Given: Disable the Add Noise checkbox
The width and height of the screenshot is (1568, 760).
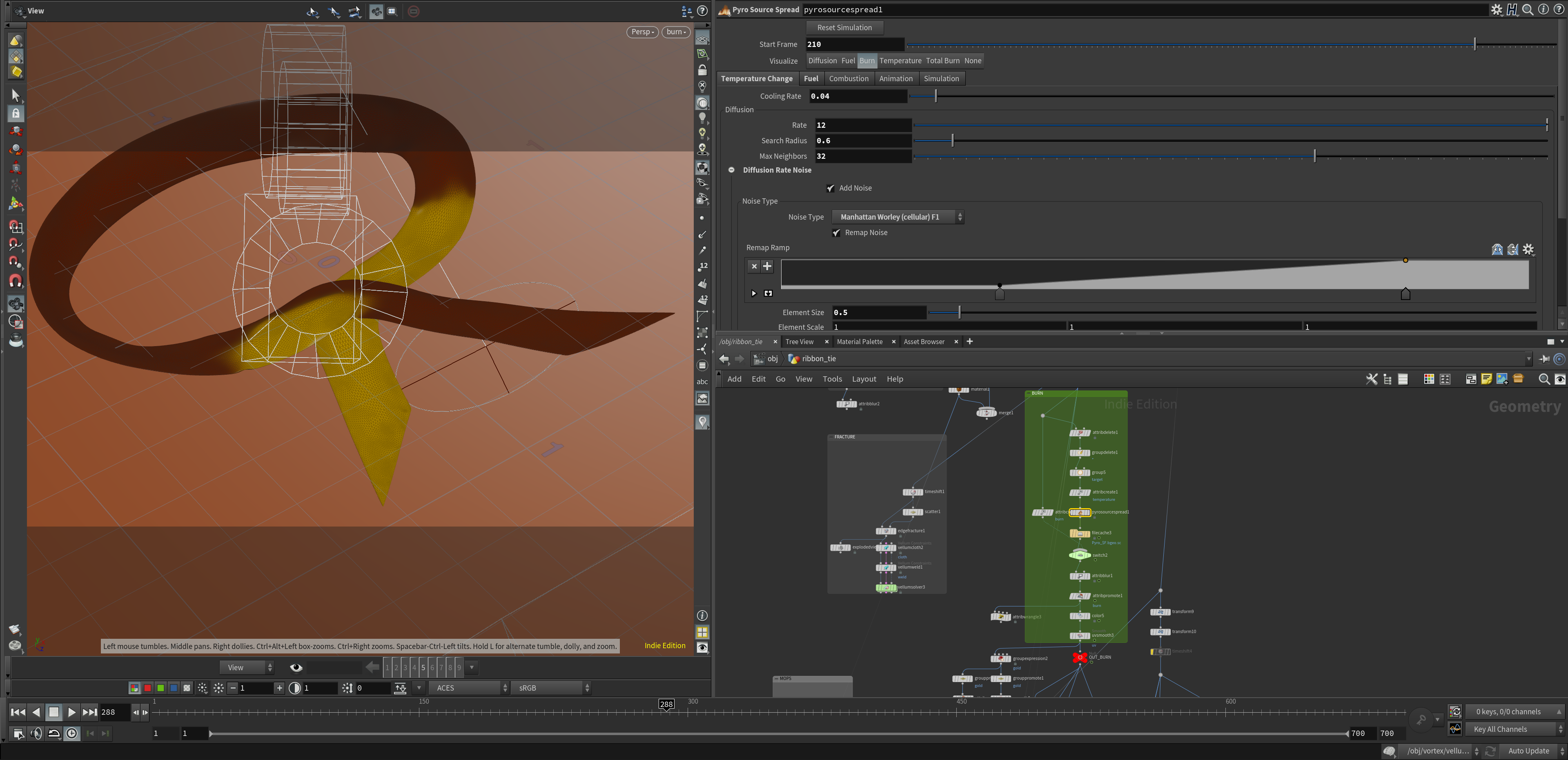Looking at the screenshot, I should [x=830, y=188].
